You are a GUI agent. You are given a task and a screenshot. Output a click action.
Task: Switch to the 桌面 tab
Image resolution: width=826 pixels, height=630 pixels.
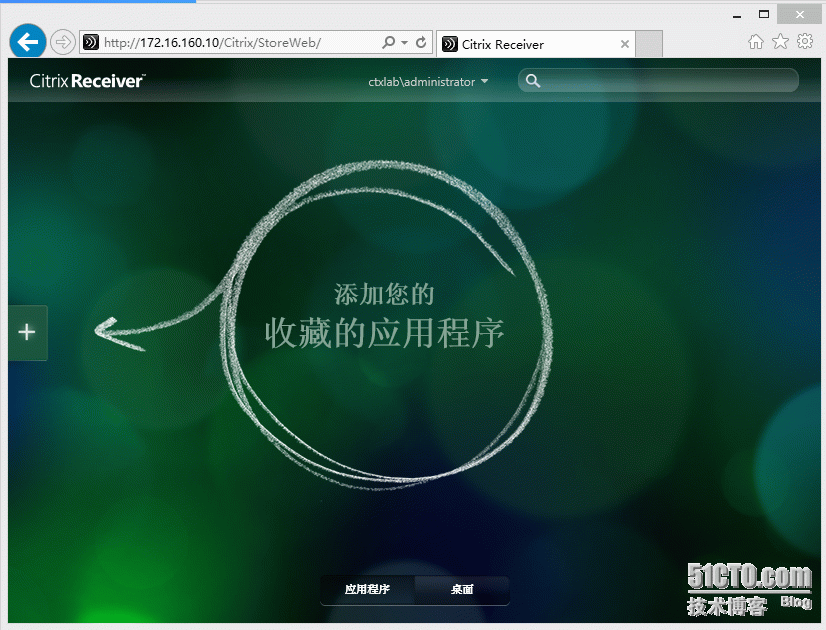462,589
